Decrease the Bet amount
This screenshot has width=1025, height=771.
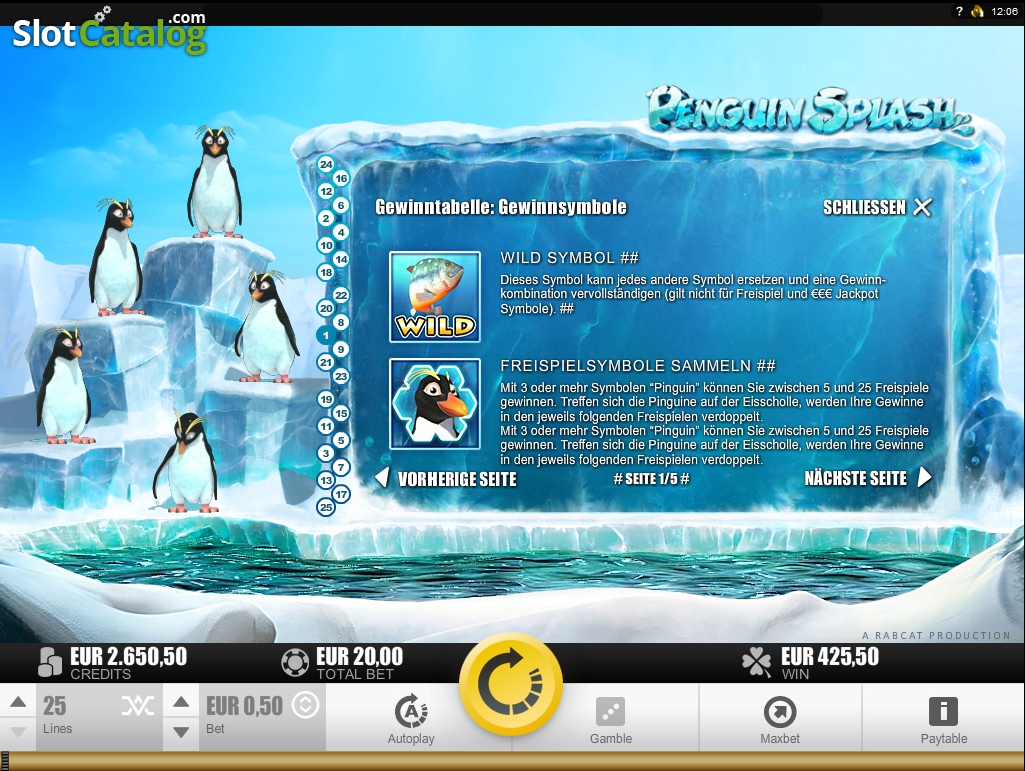click(181, 731)
